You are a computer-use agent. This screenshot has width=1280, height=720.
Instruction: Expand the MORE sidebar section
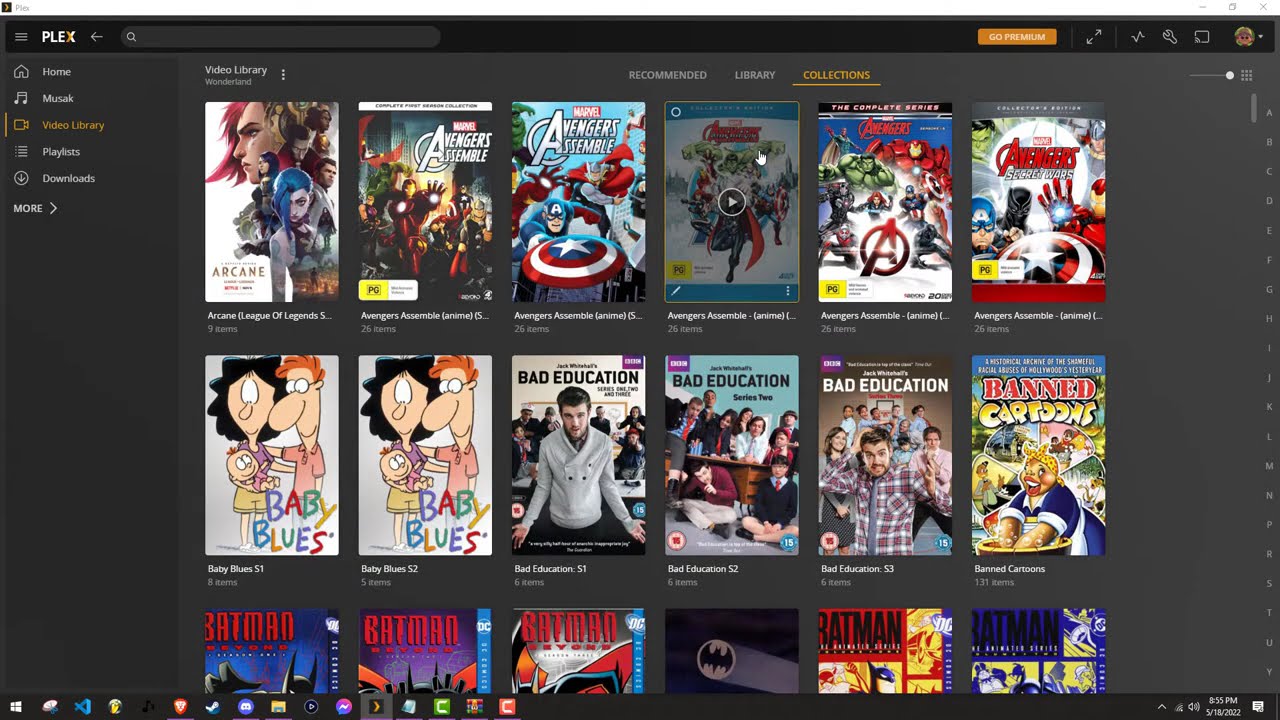(x=35, y=208)
